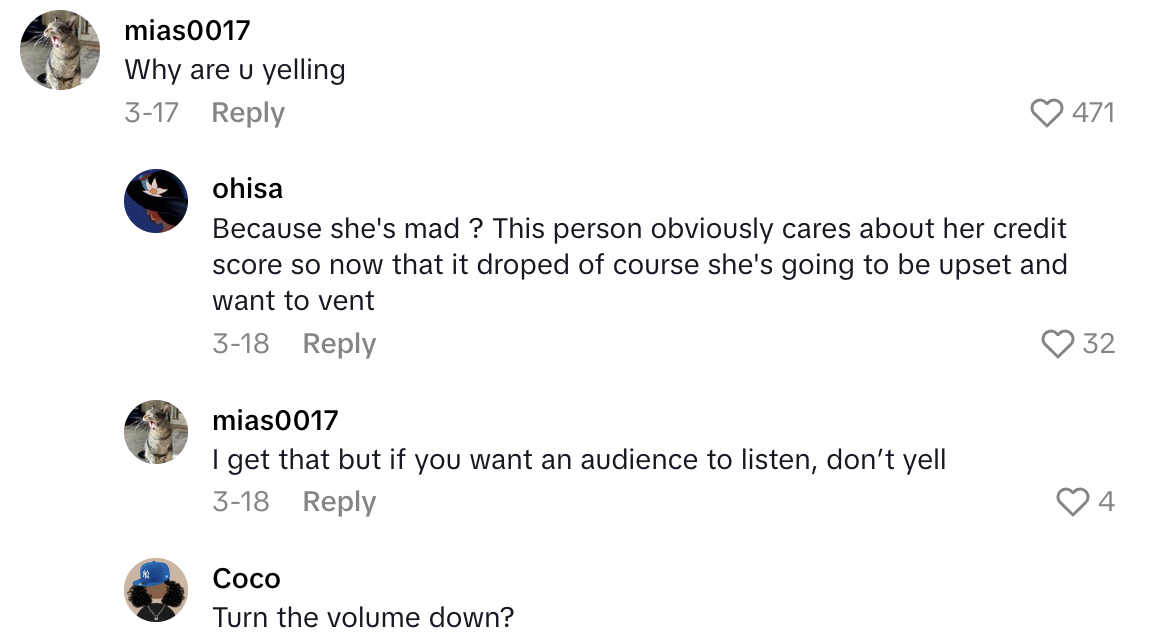Click the "Turn the volume down?" comment text
The width and height of the screenshot is (1162, 640).
click(x=363, y=618)
